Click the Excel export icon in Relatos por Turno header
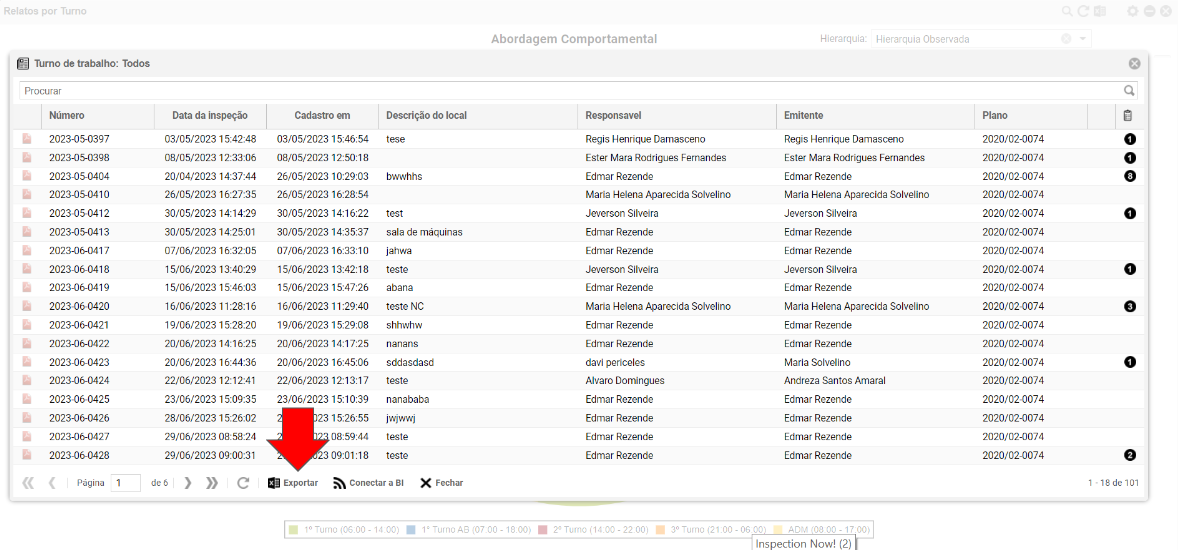1179x550 pixels. (x=1099, y=11)
